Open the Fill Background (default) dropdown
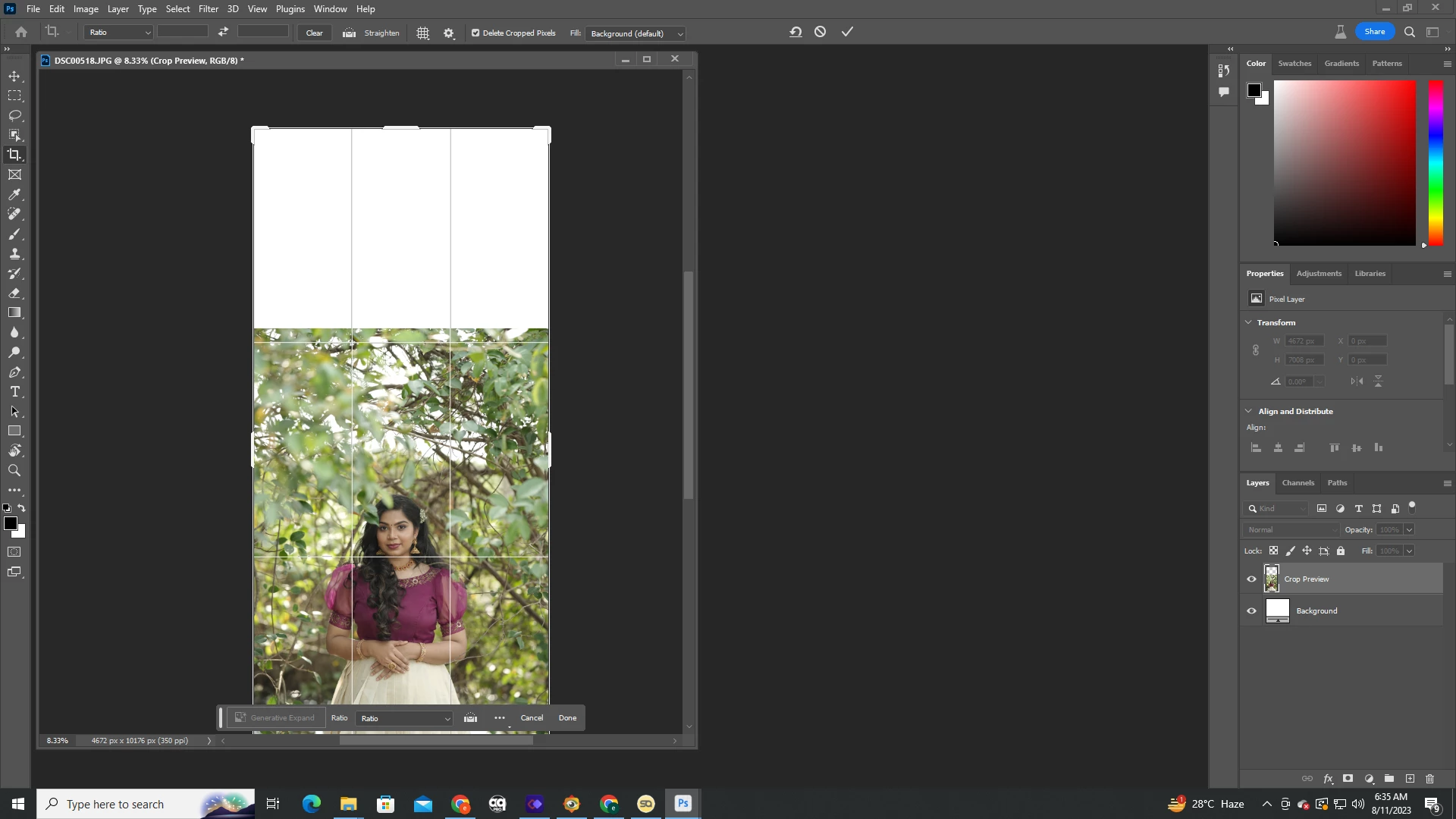 635,33
